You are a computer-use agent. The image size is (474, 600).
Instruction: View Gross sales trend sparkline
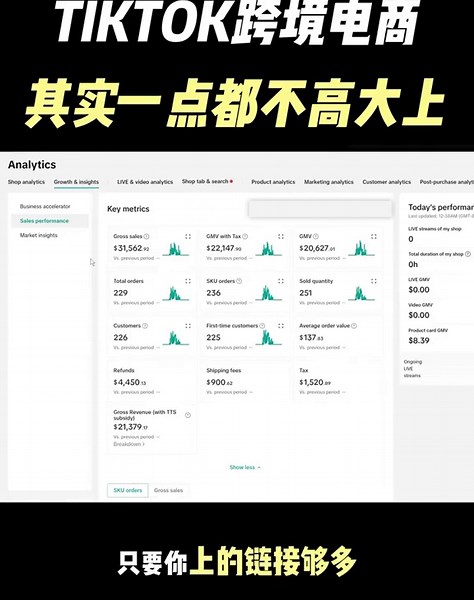point(176,249)
